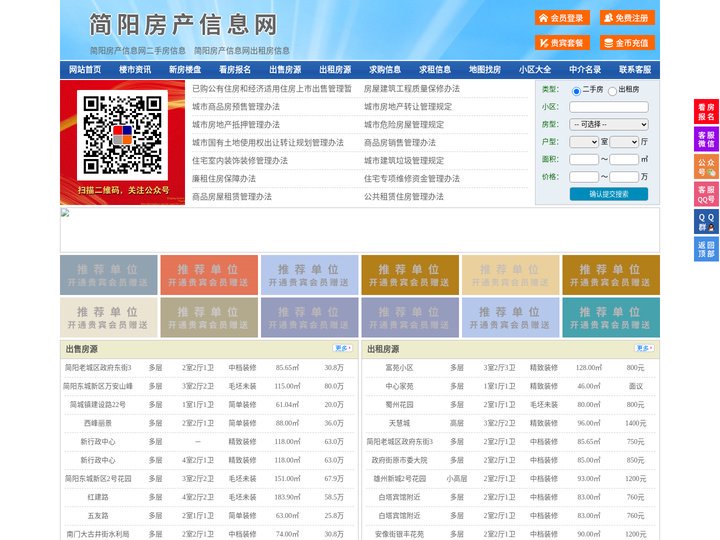This screenshot has height=540, width=720.
Task: Click 更多 in the 出租房源 panel header
Action: 644,349
